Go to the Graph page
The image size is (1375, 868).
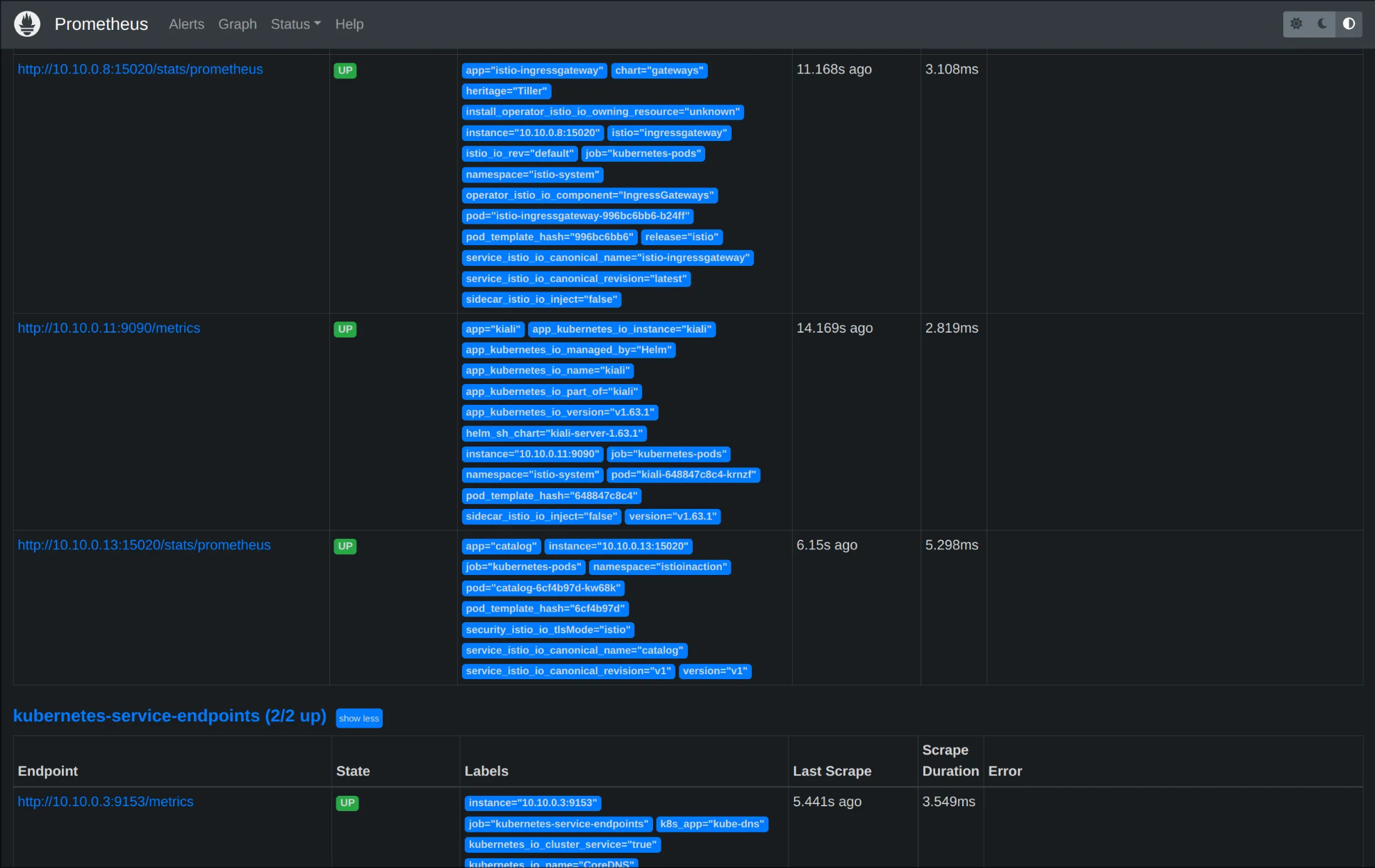tap(238, 24)
